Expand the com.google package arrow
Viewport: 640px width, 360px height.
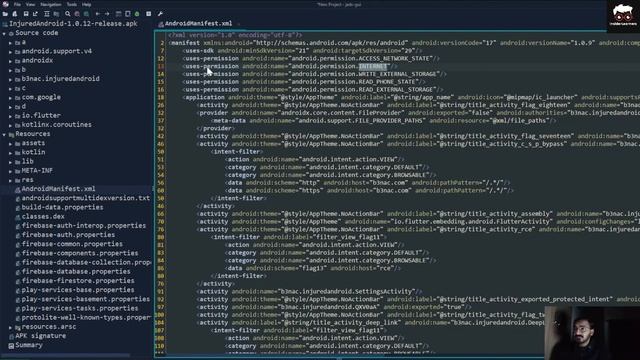point(11,98)
